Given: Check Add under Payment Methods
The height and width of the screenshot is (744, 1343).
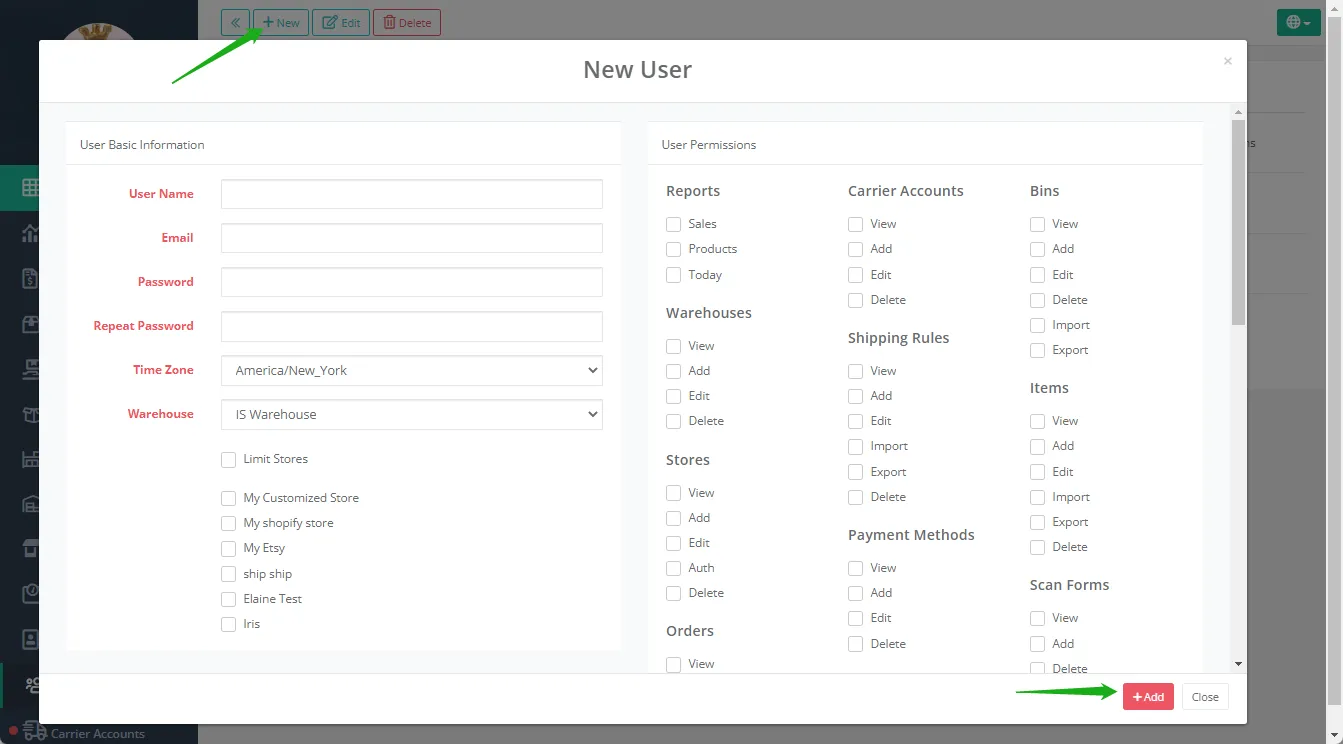Looking at the screenshot, I should (856, 593).
